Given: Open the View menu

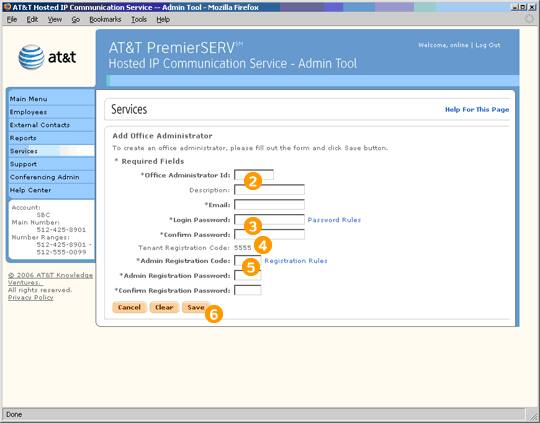Looking at the screenshot, I should (x=55, y=20).
